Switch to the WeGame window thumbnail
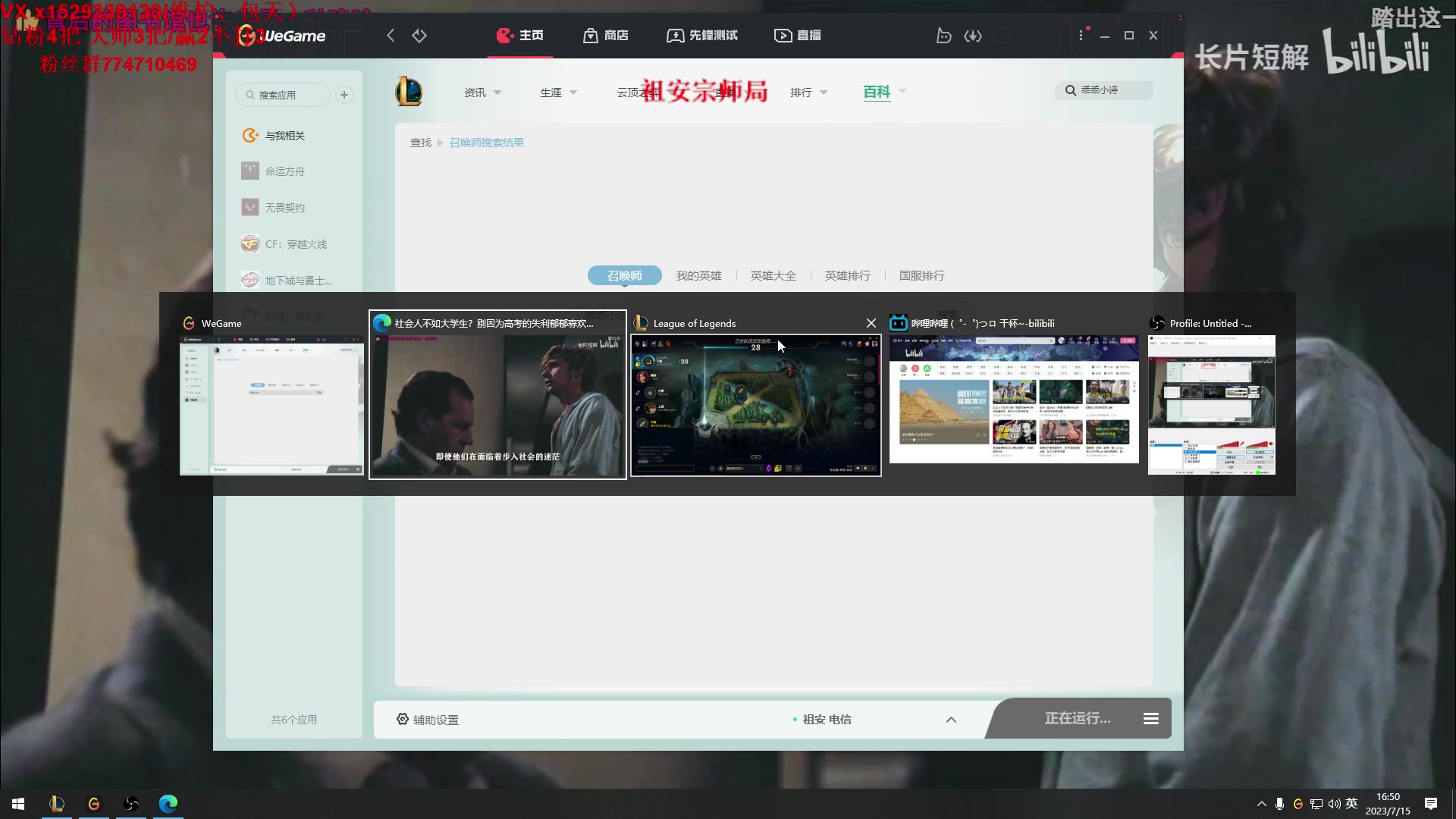Image resolution: width=1456 pixels, height=819 pixels. click(x=271, y=405)
